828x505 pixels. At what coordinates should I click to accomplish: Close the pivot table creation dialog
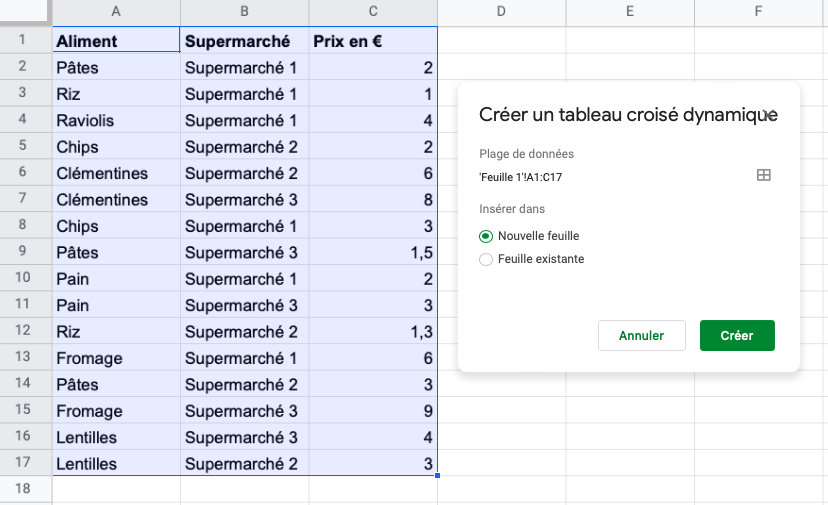point(769,115)
